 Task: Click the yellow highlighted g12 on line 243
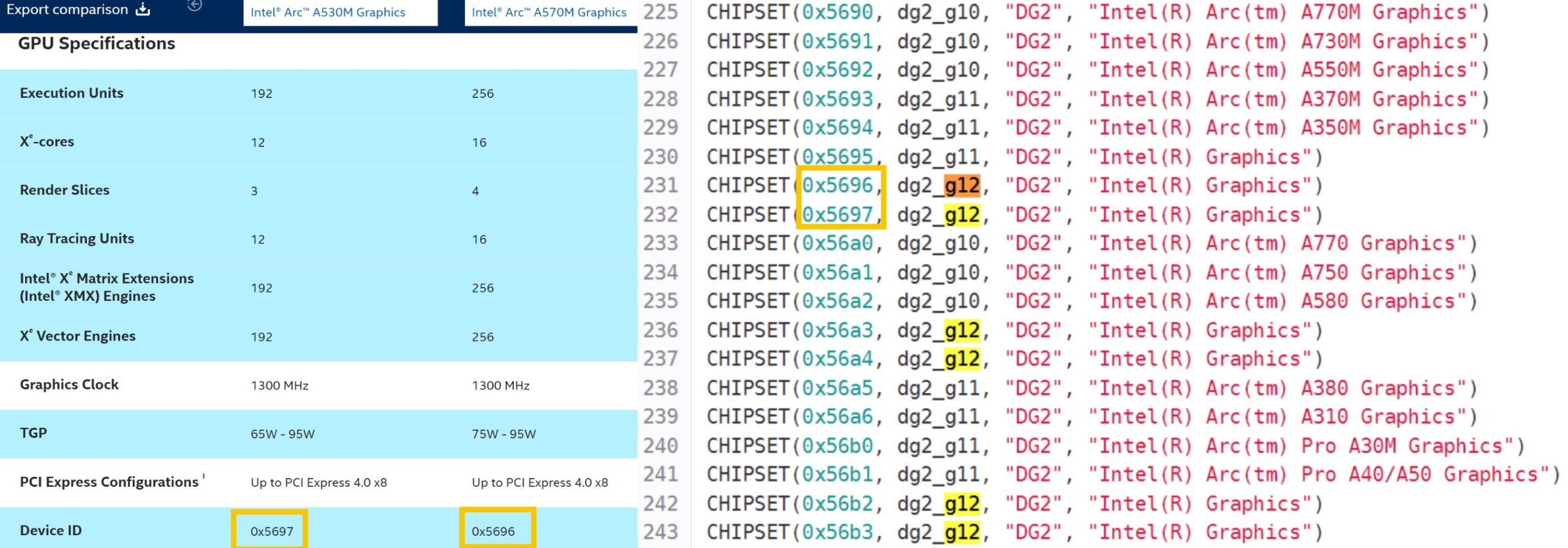[x=962, y=532]
